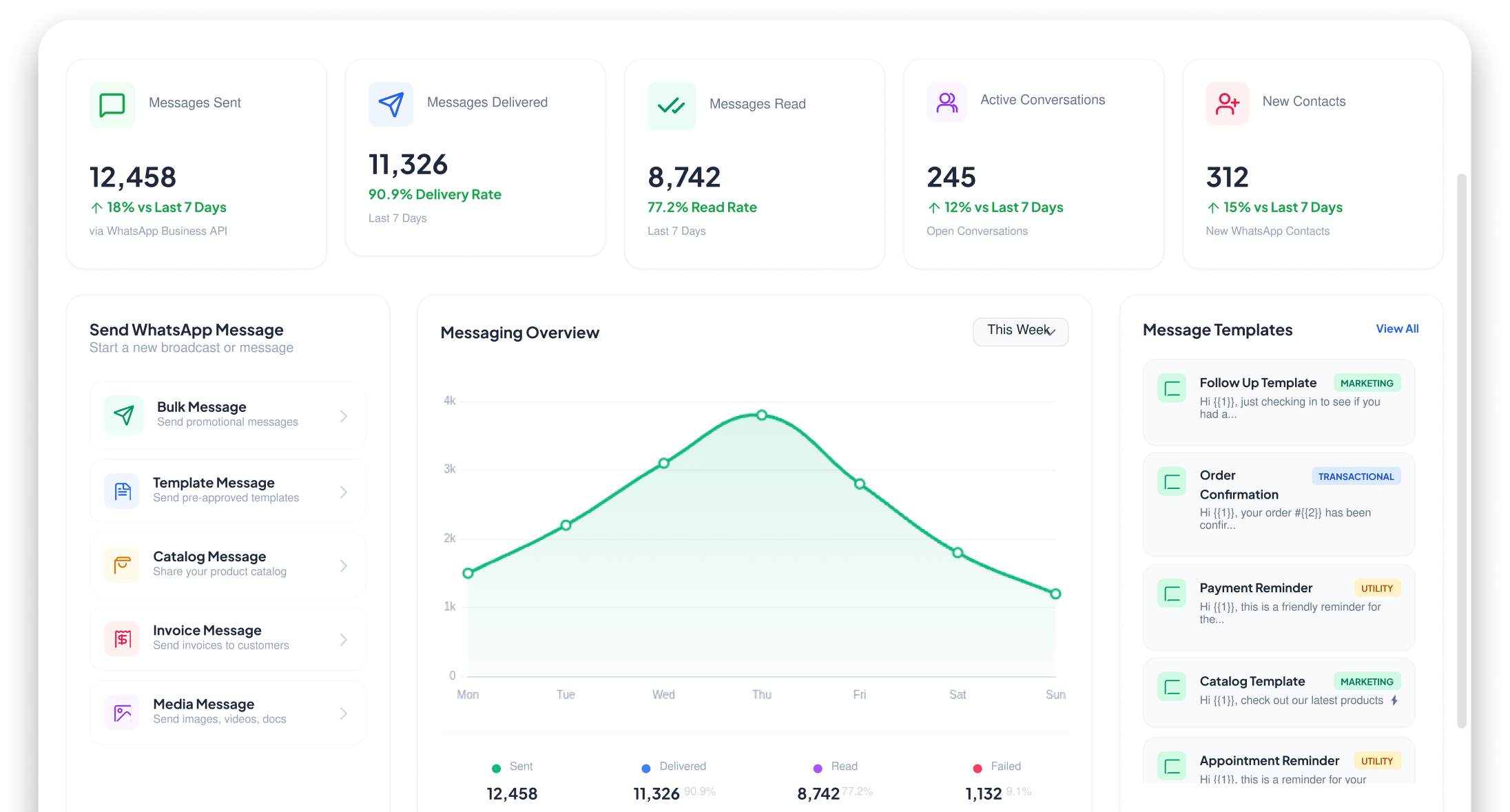Open Bulk Message via its chevron
Viewport: 1510px width, 812px height.
point(344,416)
